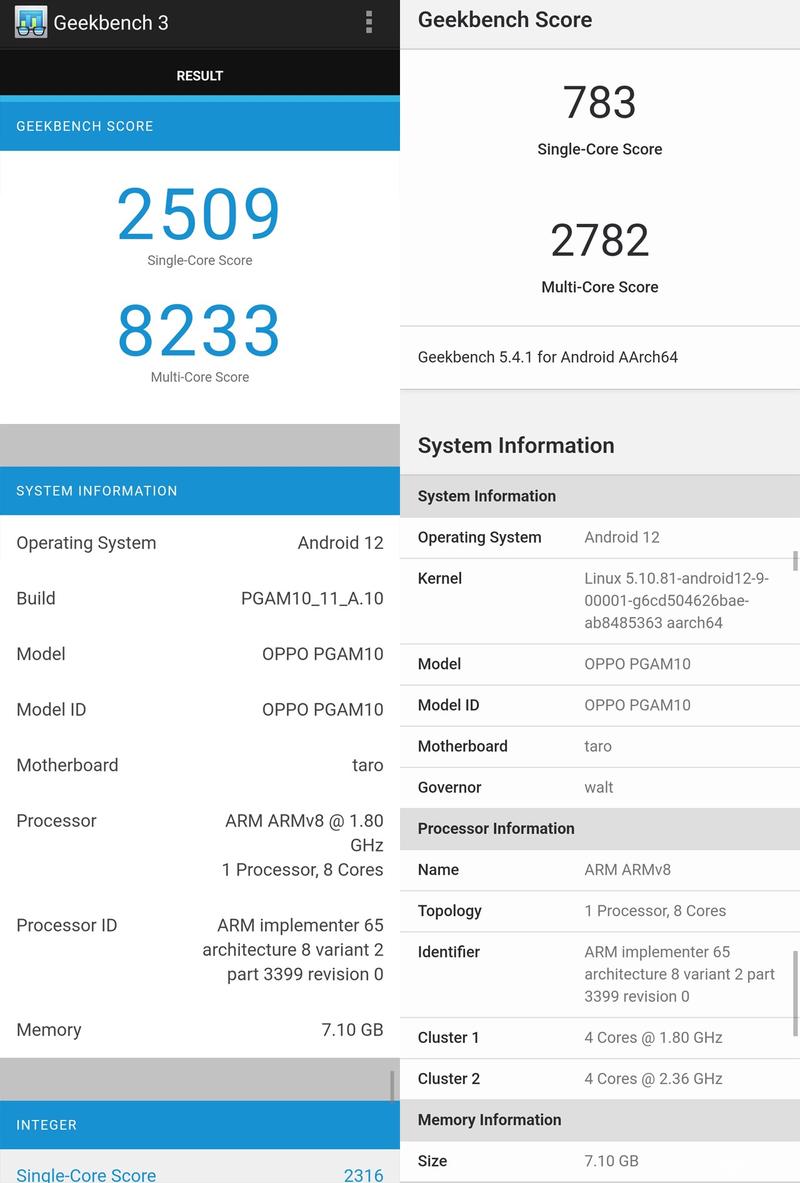Viewport: 800px width, 1183px height.
Task: Tap Android 12 in Geekbench 3 panel
Action: tap(340, 542)
